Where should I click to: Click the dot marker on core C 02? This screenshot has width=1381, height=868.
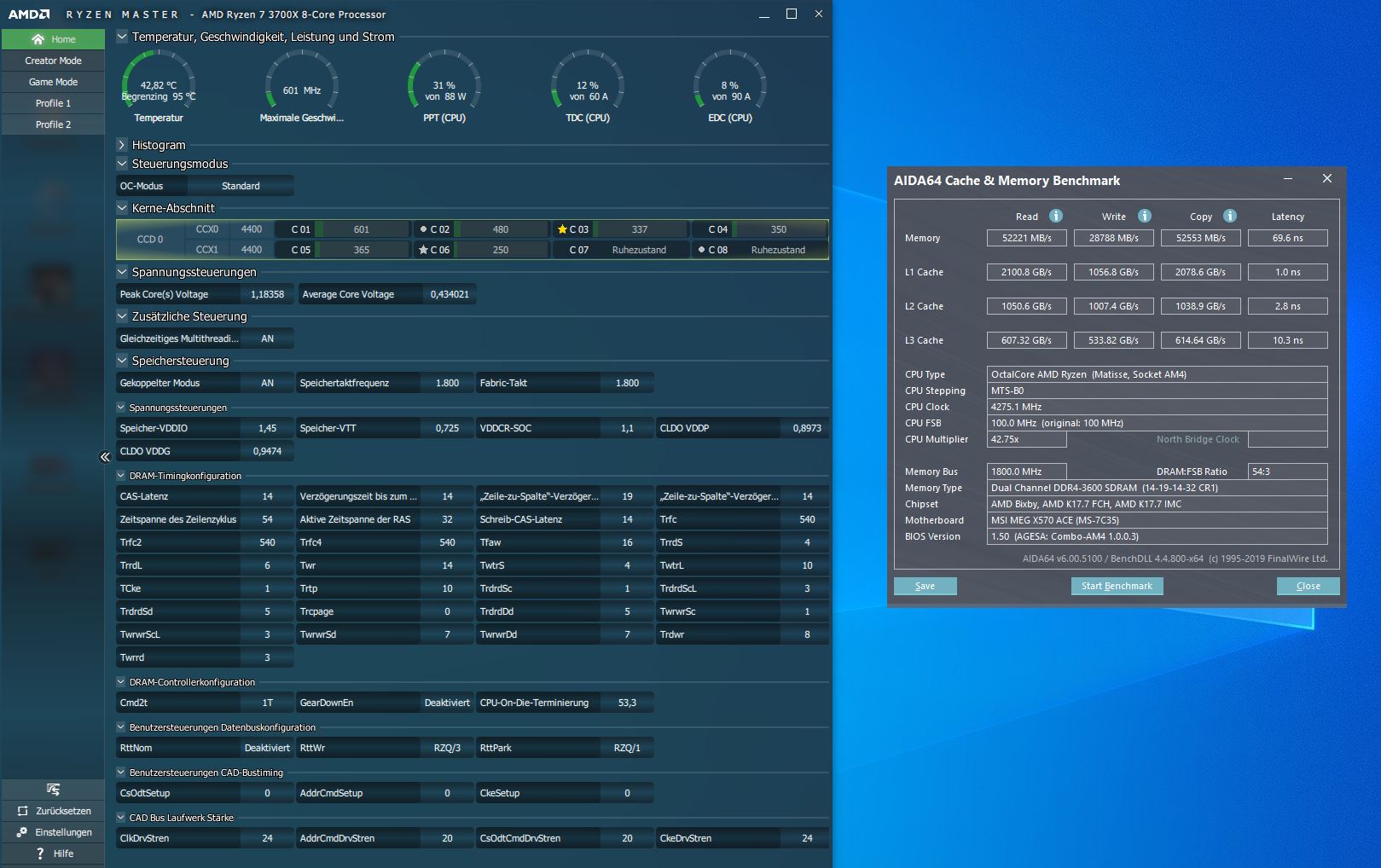click(424, 229)
